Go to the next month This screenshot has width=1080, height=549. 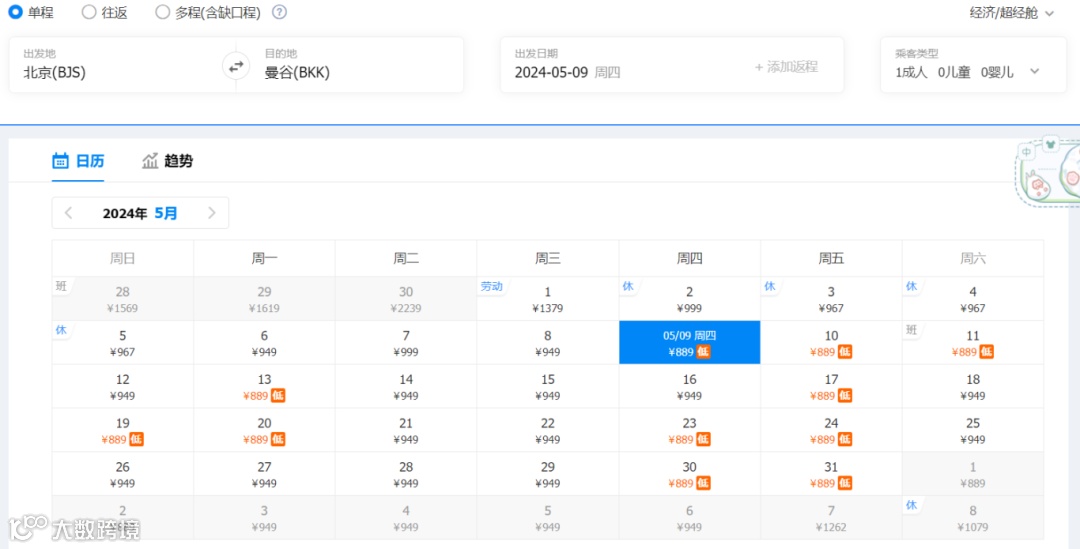point(211,214)
